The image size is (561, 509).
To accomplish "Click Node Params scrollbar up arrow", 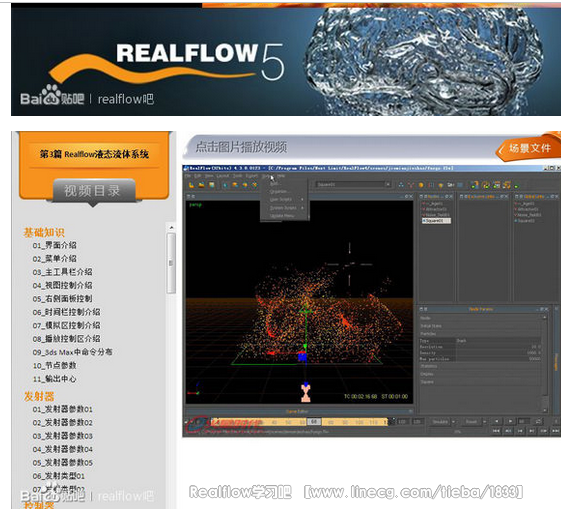I will coord(545,318).
